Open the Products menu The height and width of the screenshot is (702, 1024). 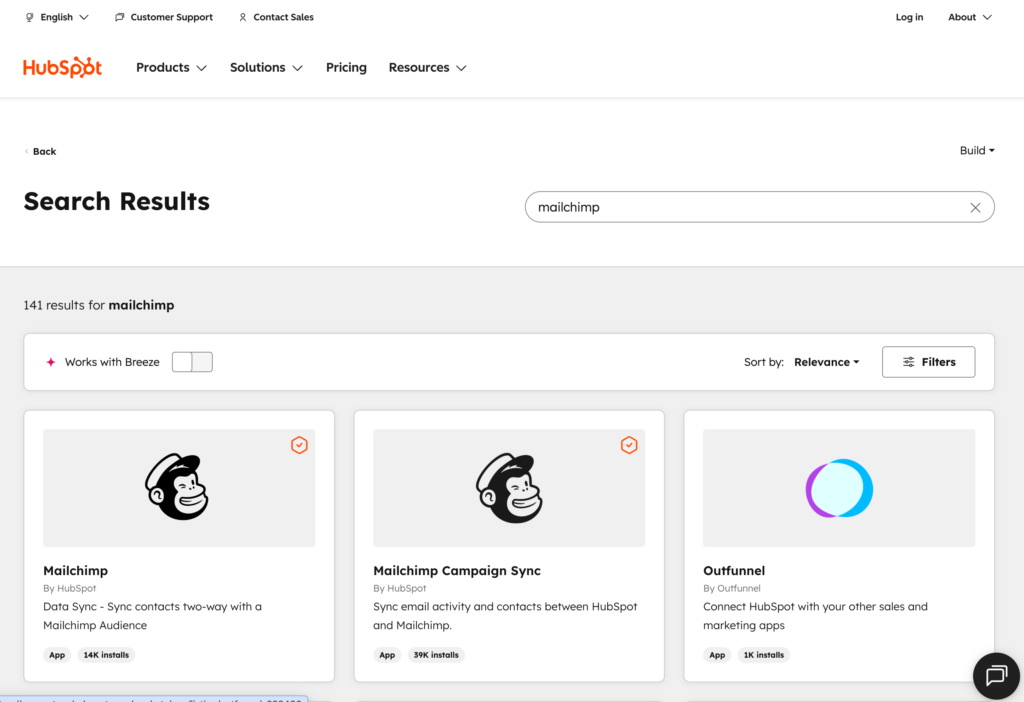(171, 67)
